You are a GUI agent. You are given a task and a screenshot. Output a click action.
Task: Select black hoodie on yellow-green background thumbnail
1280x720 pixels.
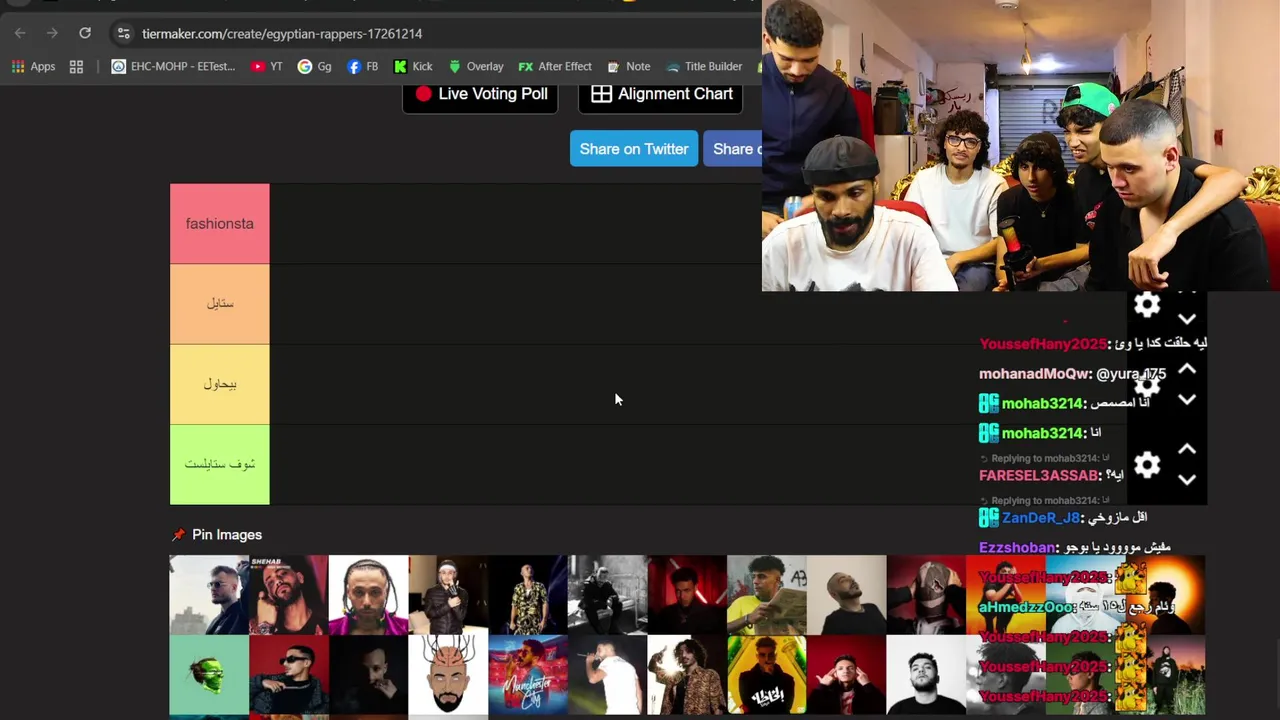tap(767, 675)
